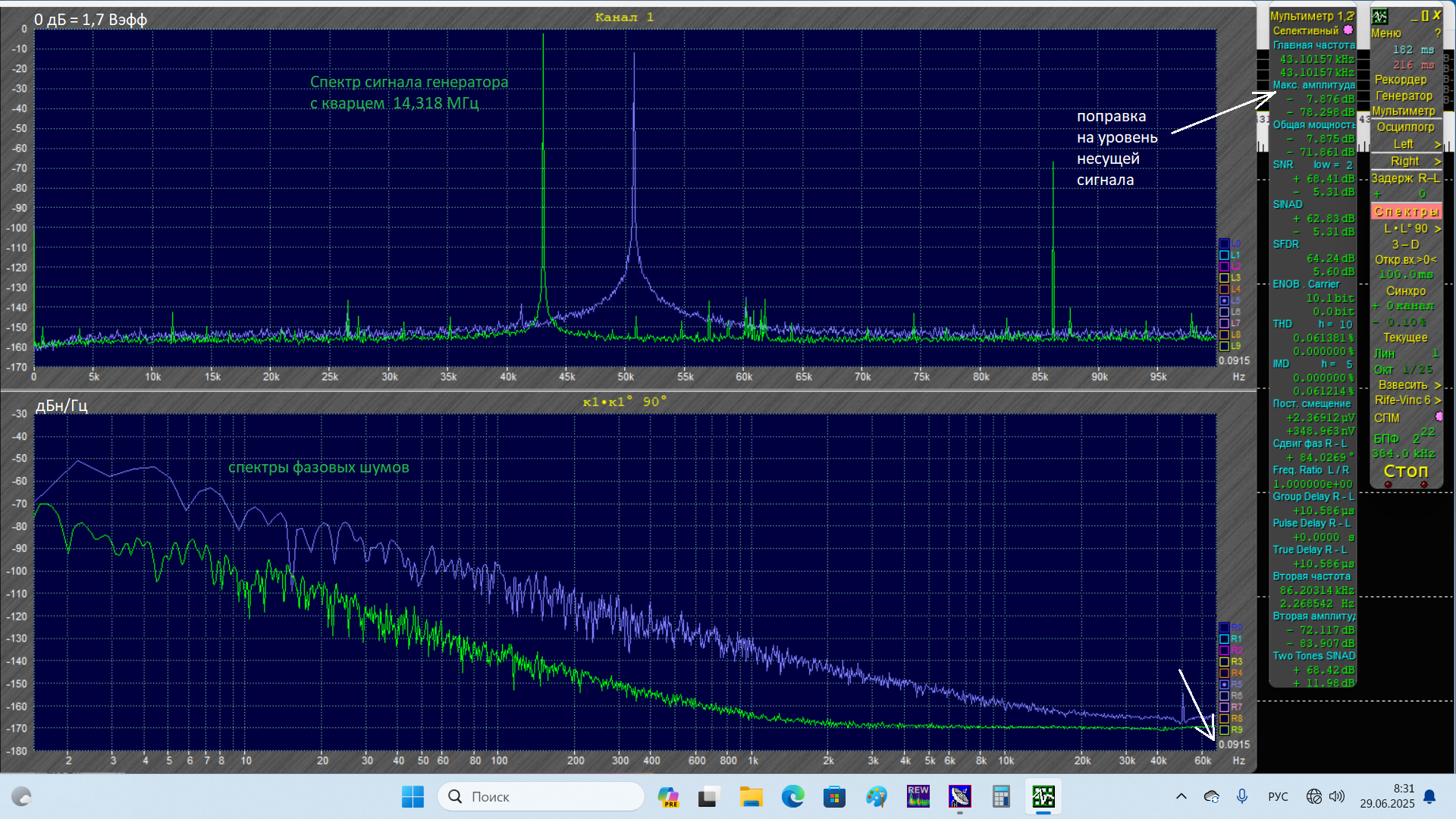Open Task View icon in taskbar
The image size is (1456, 819).
coord(709,796)
